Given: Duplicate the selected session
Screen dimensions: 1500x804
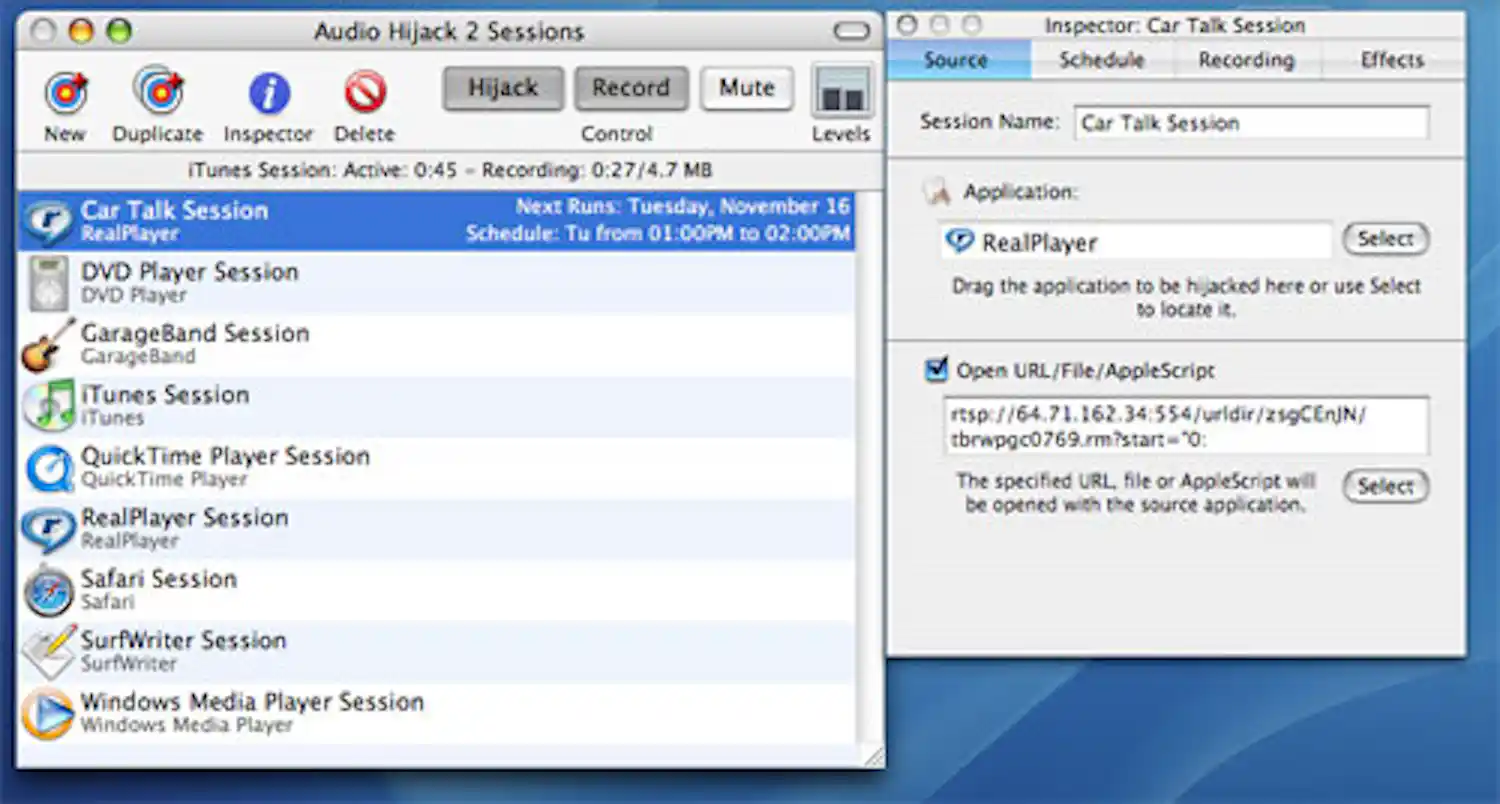Looking at the screenshot, I should [157, 92].
